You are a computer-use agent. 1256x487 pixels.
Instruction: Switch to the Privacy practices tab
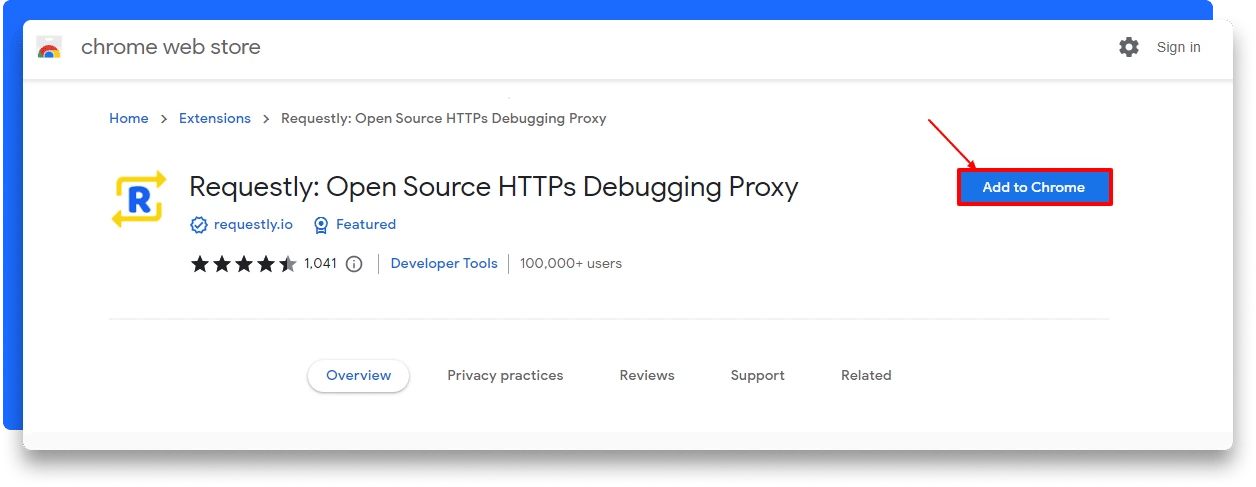tap(505, 376)
